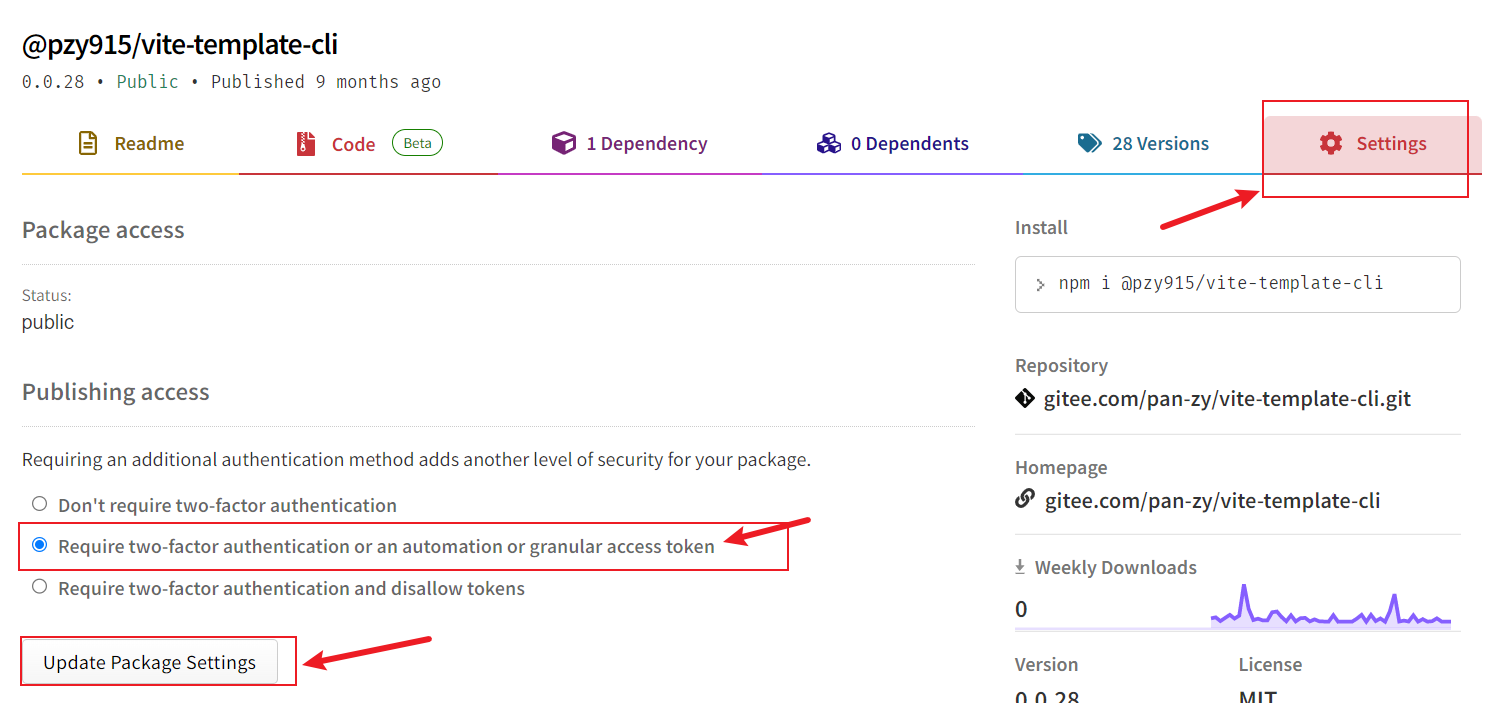
Task: Click the Readme document icon
Action: pyautogui.click(x=88, y=144)
